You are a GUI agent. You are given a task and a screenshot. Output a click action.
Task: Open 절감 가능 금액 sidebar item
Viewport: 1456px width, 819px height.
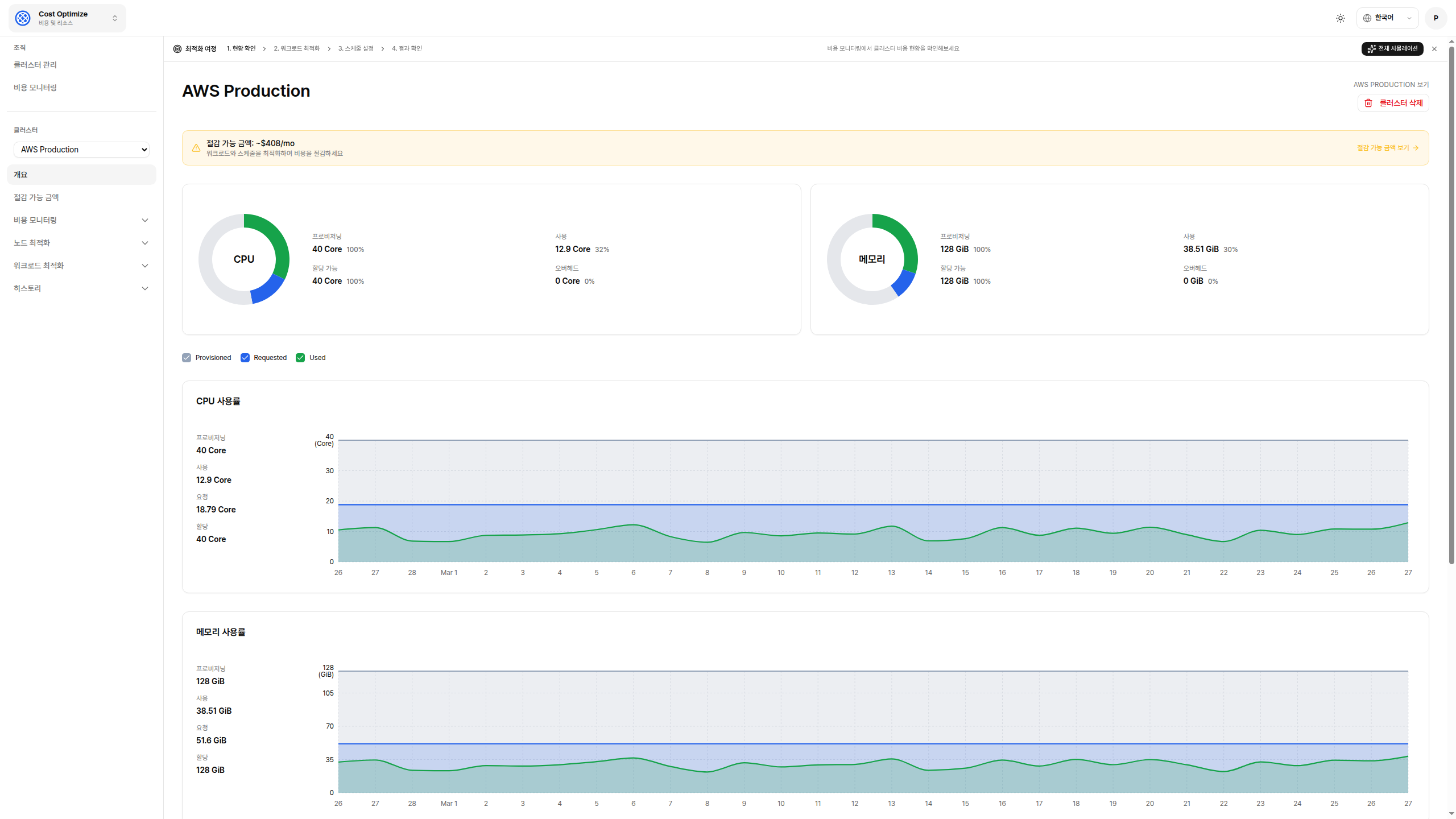[x=81, y=197]
